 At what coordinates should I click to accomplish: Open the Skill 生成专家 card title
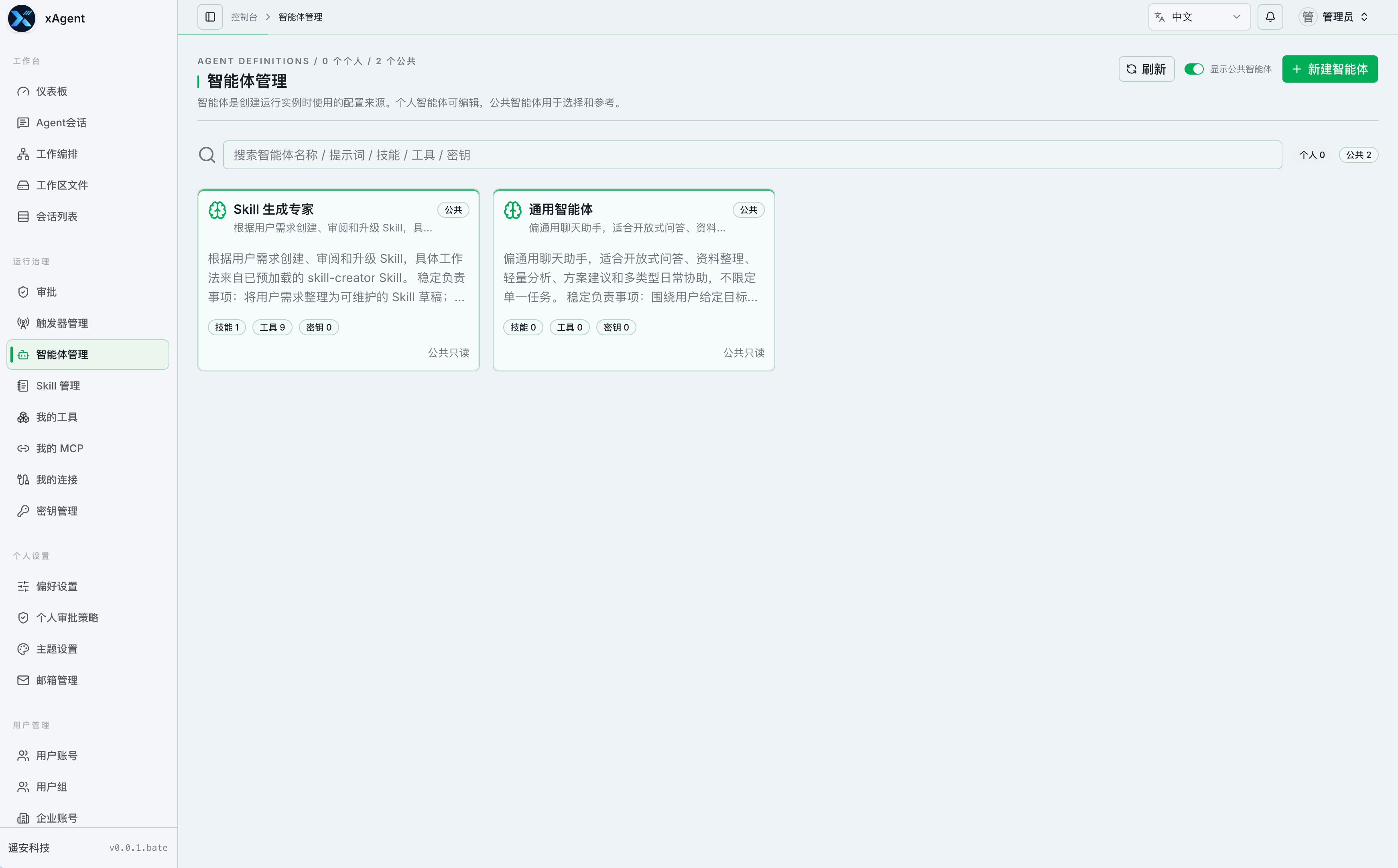[273, 209]
